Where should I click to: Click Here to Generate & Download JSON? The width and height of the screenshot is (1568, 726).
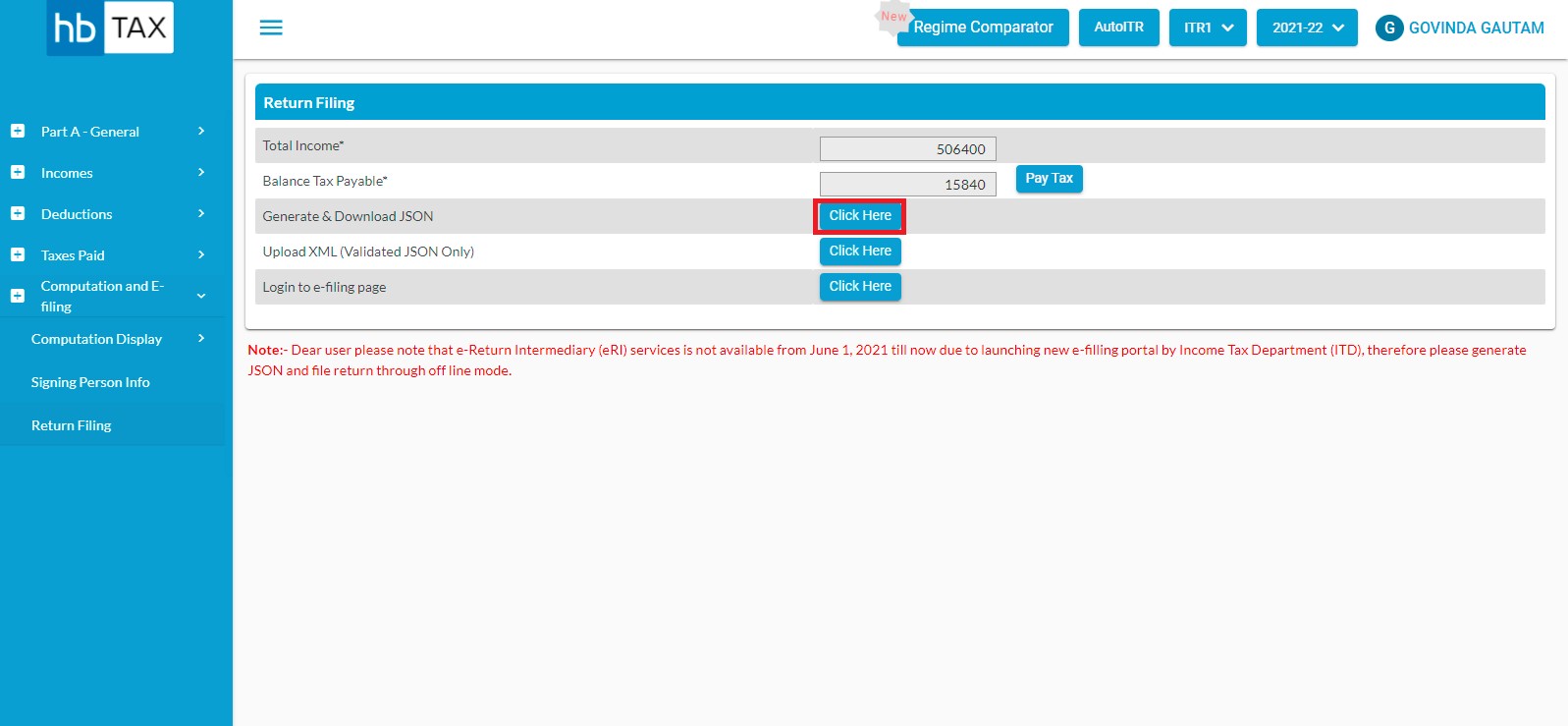860,216
